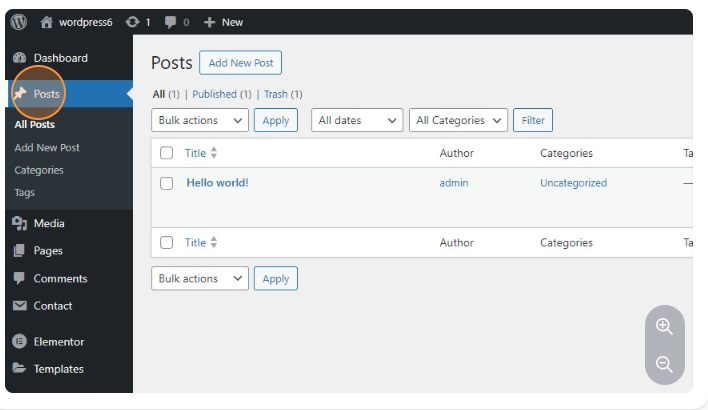Viewport: 708px width, 410px height.
Task: Click the sort arrows beside the top Title header
Action: pyautogui.click(x=214, y=153)
